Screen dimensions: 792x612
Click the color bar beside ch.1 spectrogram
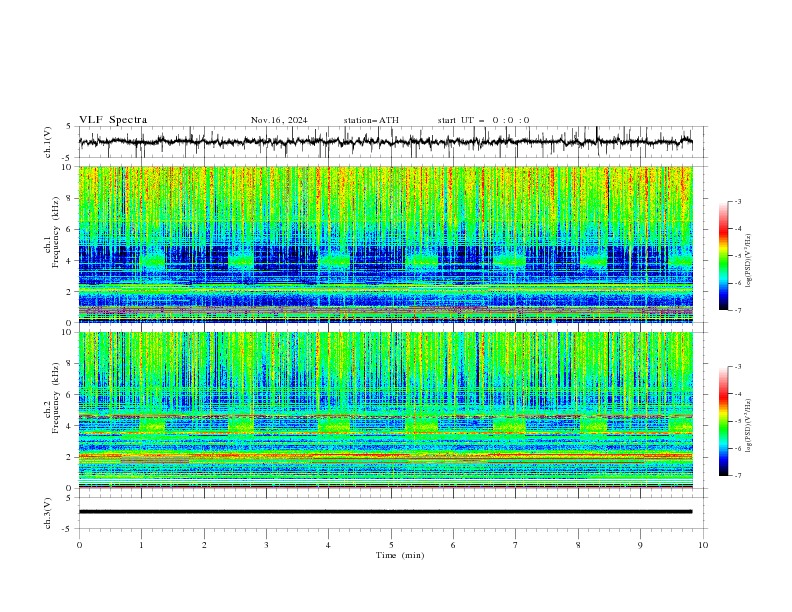point(723,256)
